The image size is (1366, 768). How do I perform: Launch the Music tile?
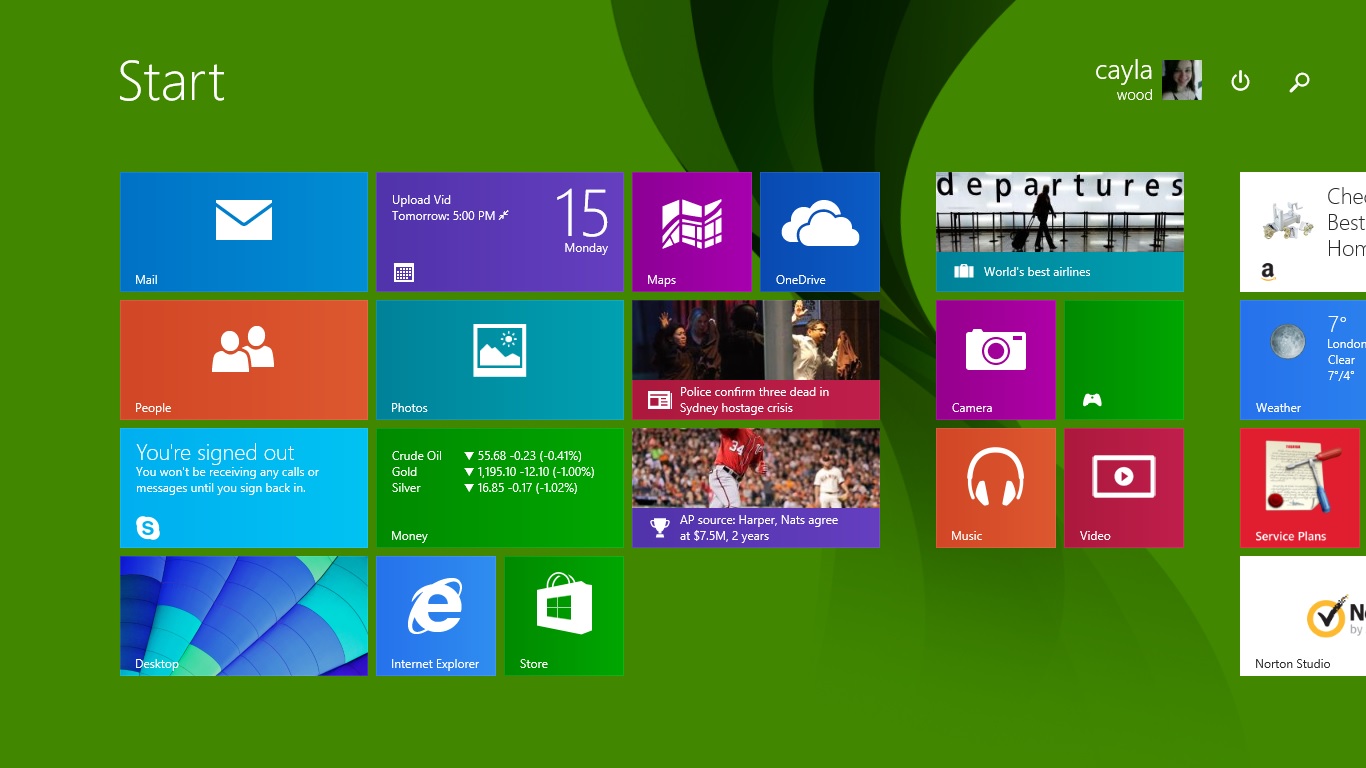(x=996, y=488)
